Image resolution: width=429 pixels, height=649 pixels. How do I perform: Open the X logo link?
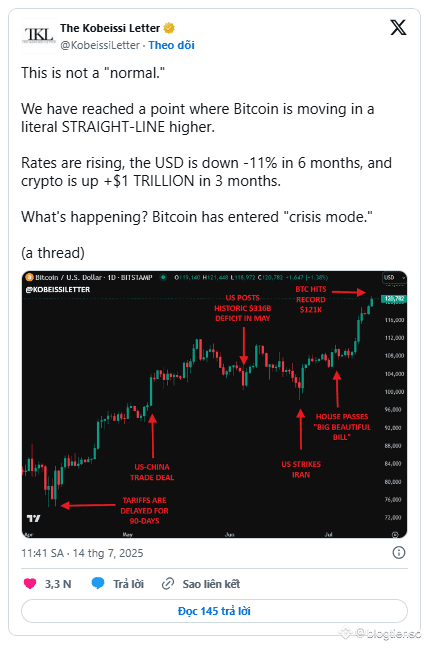[398, 28]
